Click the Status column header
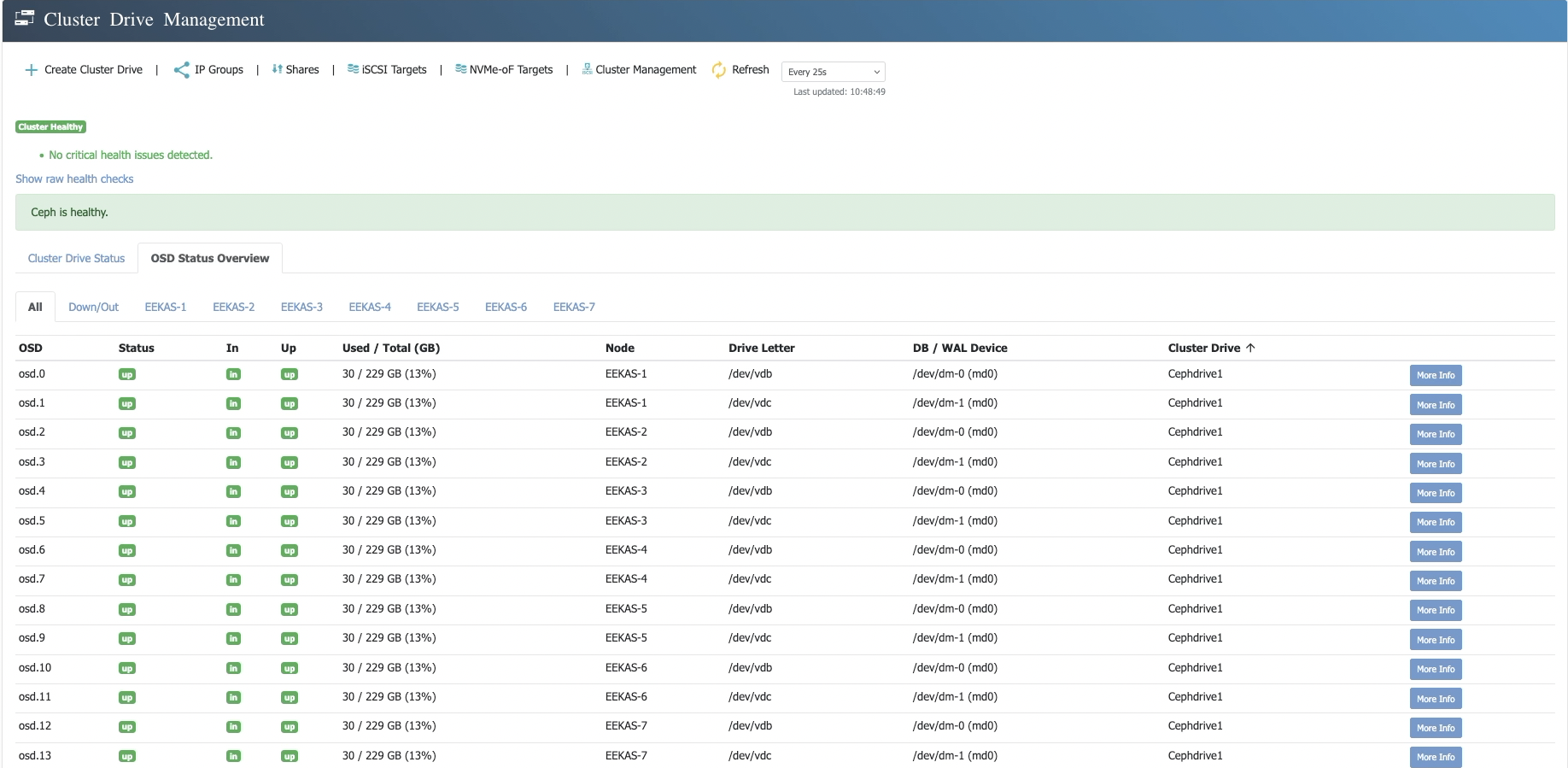Image resolution: width=1568 pixels, height=768 pixels. click(137, 348)
